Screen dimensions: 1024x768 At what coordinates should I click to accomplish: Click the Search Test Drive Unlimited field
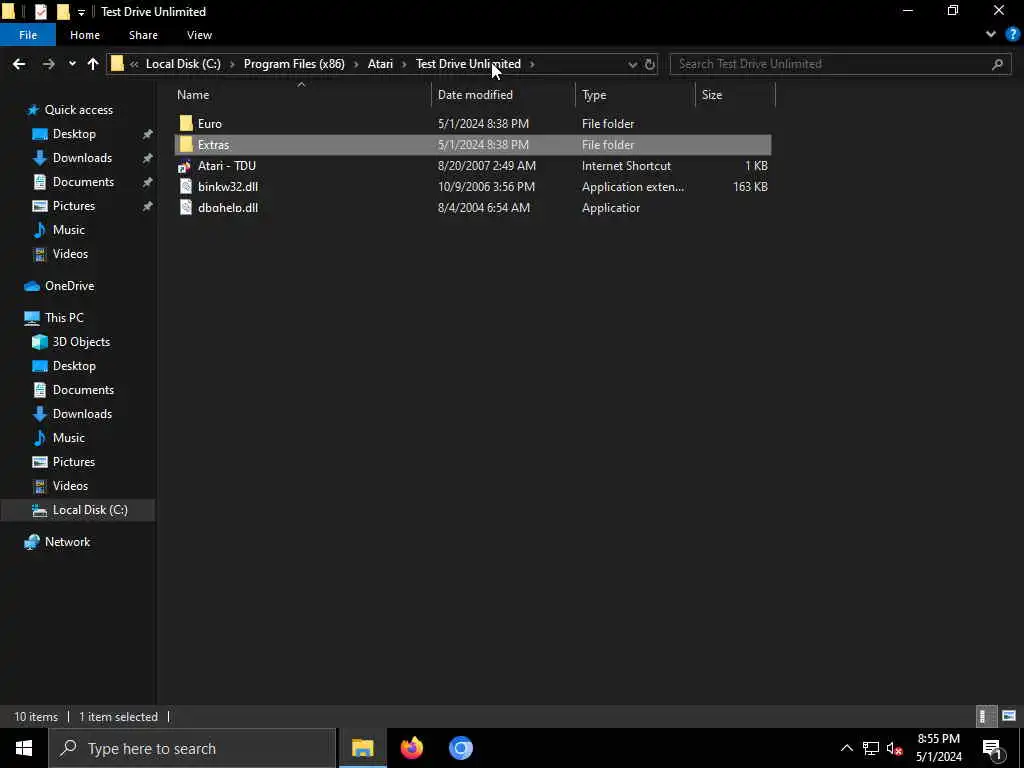click(840, 64)
